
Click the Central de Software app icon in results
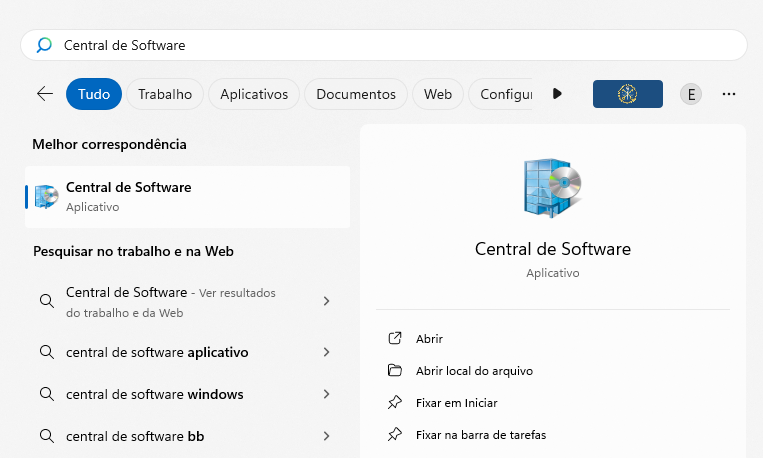coord(46,197)
